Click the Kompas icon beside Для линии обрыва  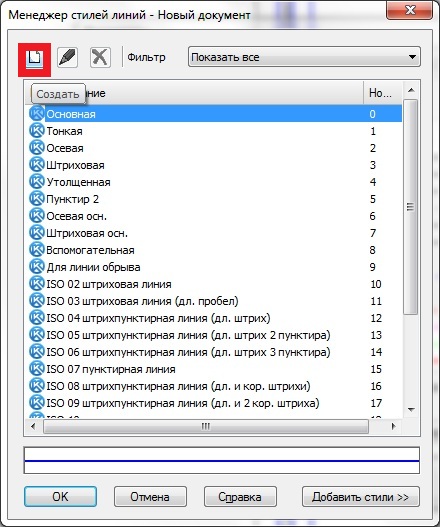tap(37, 267)
